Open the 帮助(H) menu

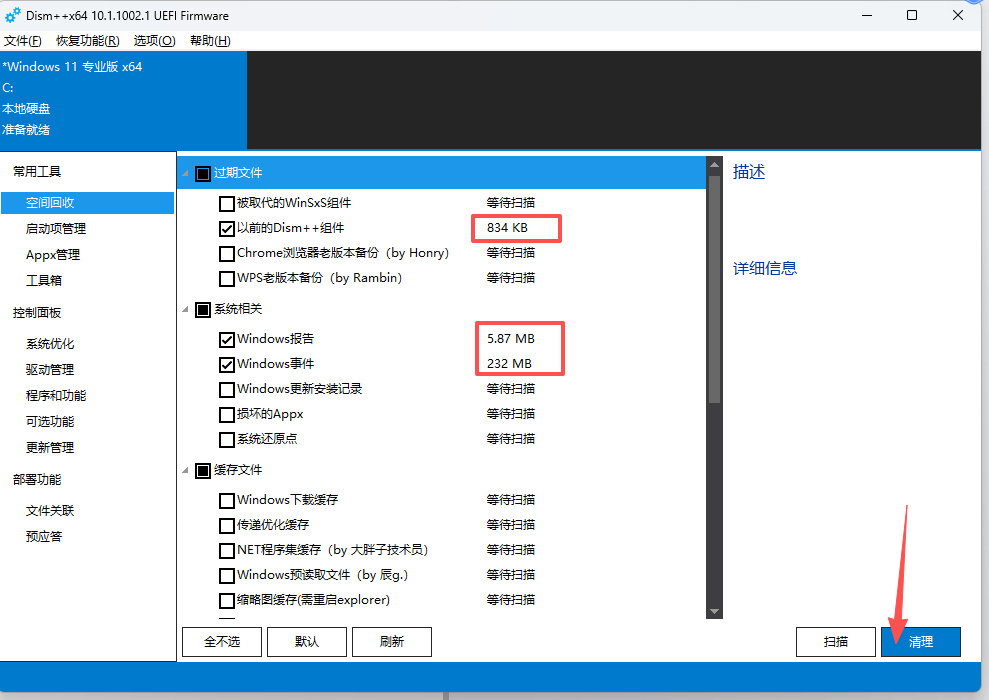pyautogui.click(x=210, y=41)
